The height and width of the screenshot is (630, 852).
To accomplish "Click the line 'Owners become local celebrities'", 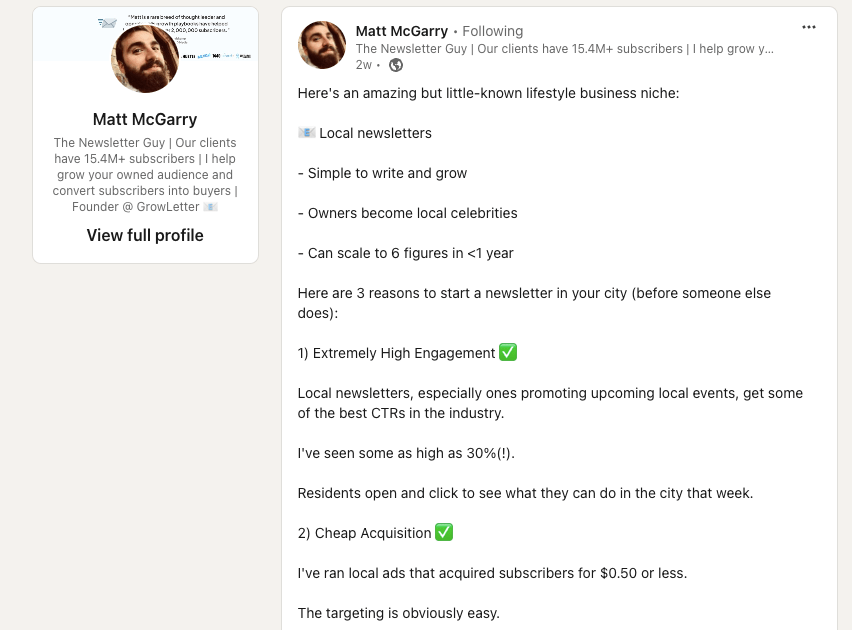I will click(x=407, y=213).
